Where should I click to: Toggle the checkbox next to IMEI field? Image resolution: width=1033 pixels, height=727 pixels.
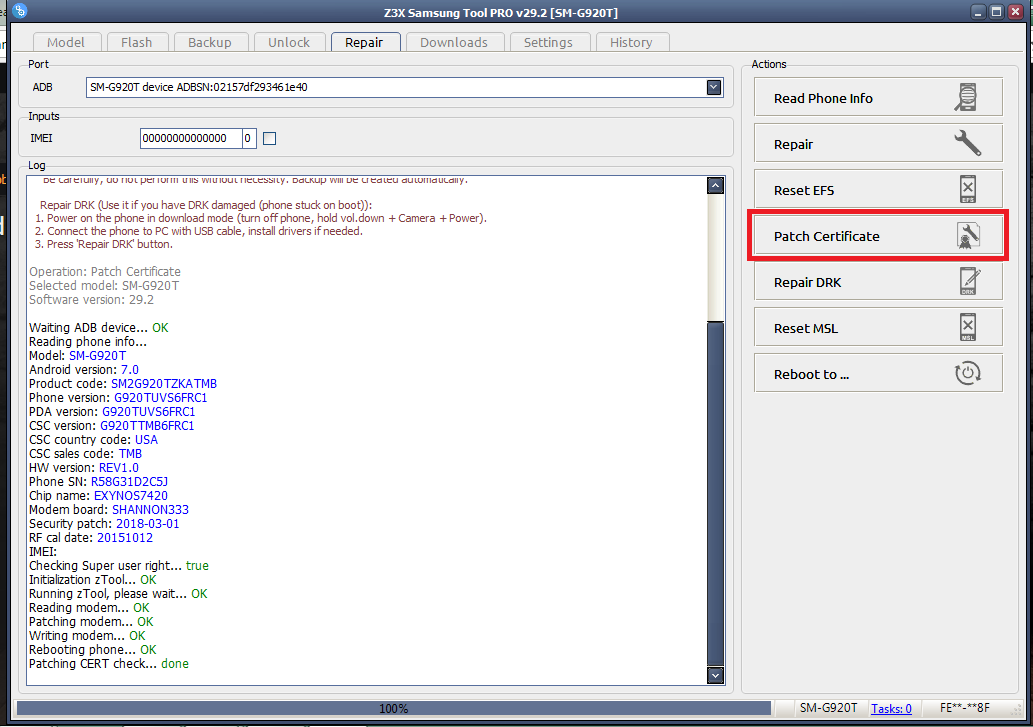(269, 138)
